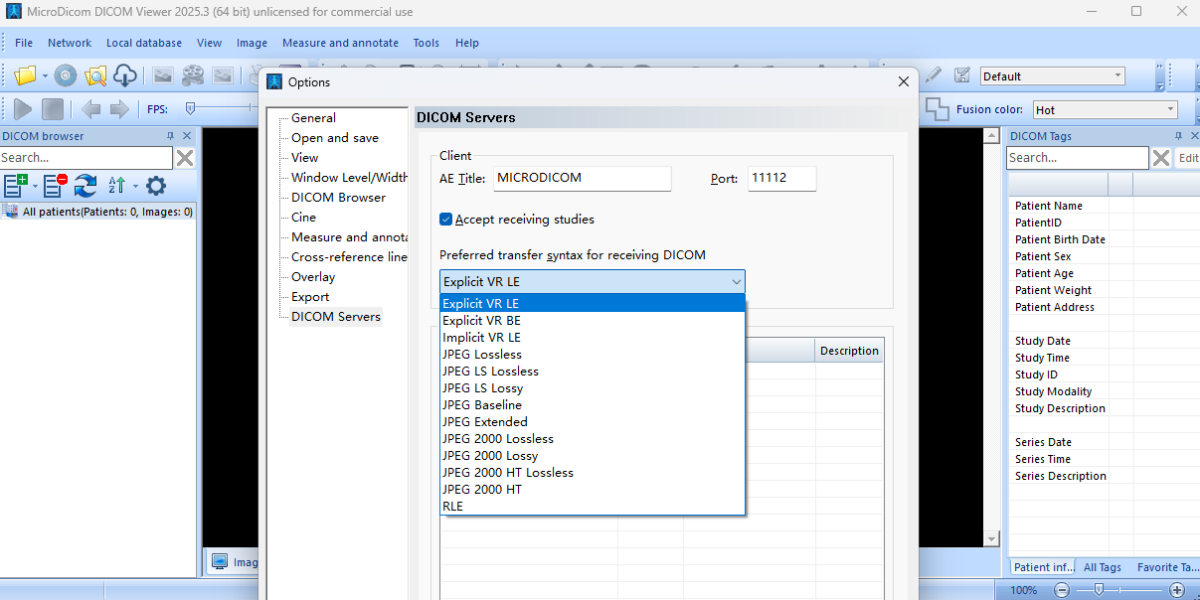Click the cloud download icon

(x=125, y=76)
